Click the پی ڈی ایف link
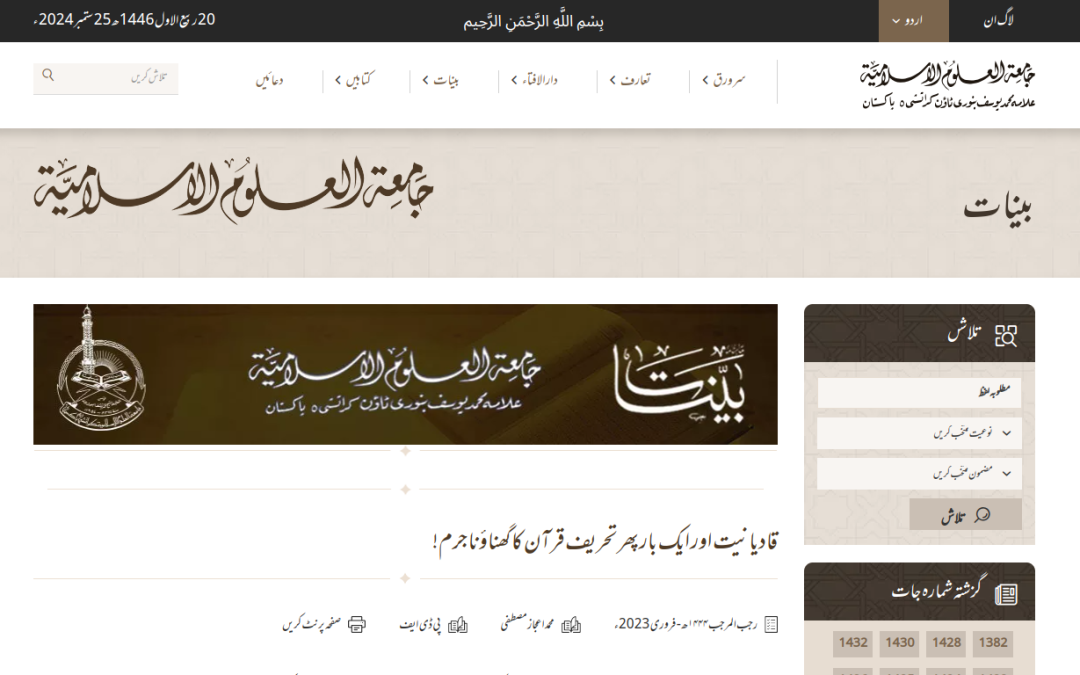This screenshot has height=675, width=1080. click(x=420, y=625)
